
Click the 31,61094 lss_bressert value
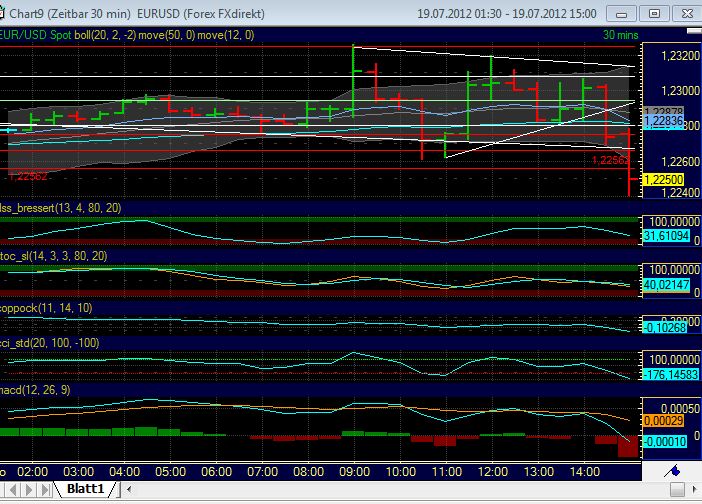coord(667,235)
